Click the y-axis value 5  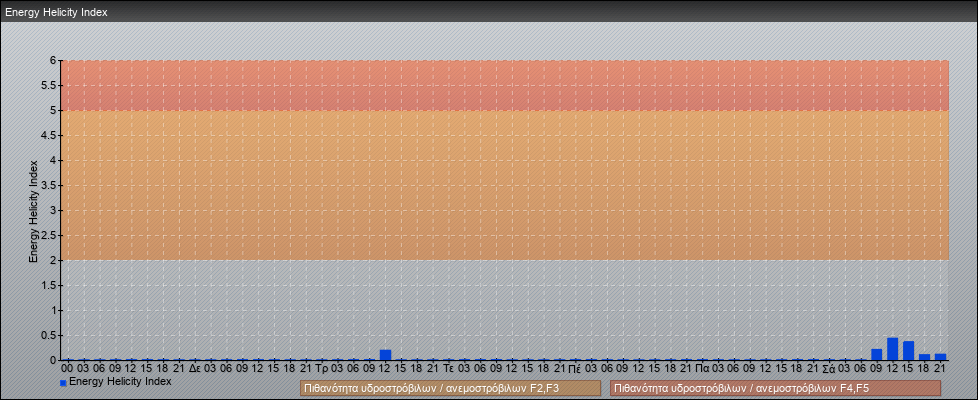(53, 110)
